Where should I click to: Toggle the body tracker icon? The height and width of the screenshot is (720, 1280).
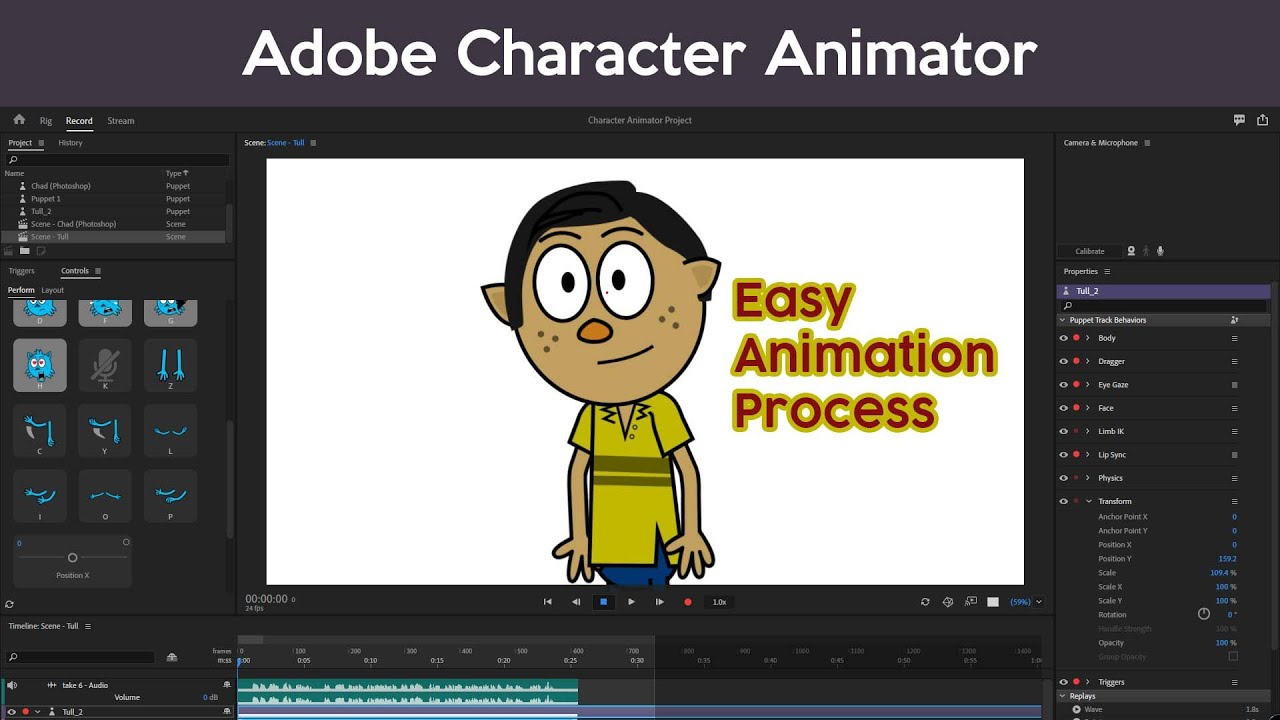point(1146,251)
